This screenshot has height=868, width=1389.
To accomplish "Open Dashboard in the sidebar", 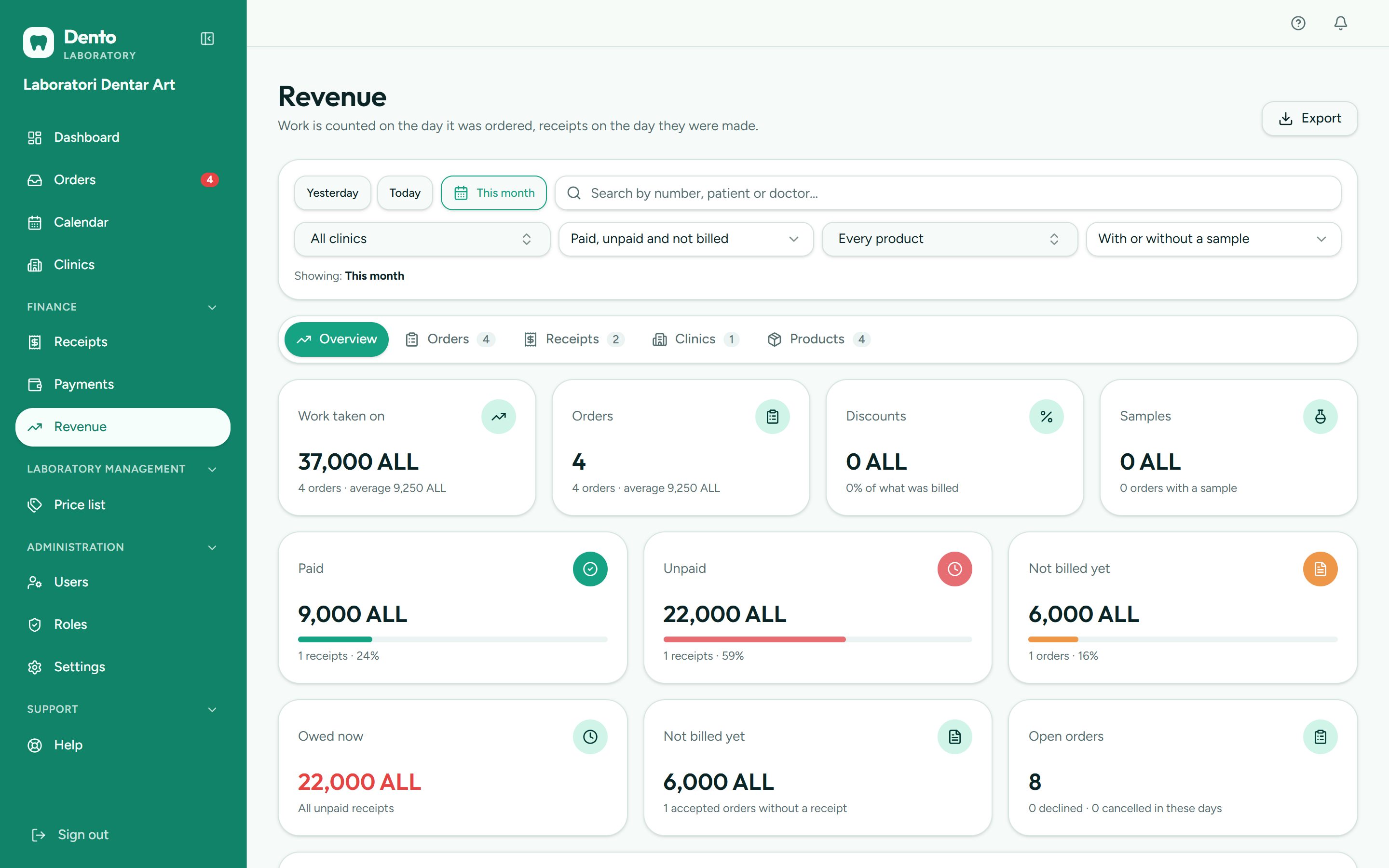I will click(x=123, y=138).
